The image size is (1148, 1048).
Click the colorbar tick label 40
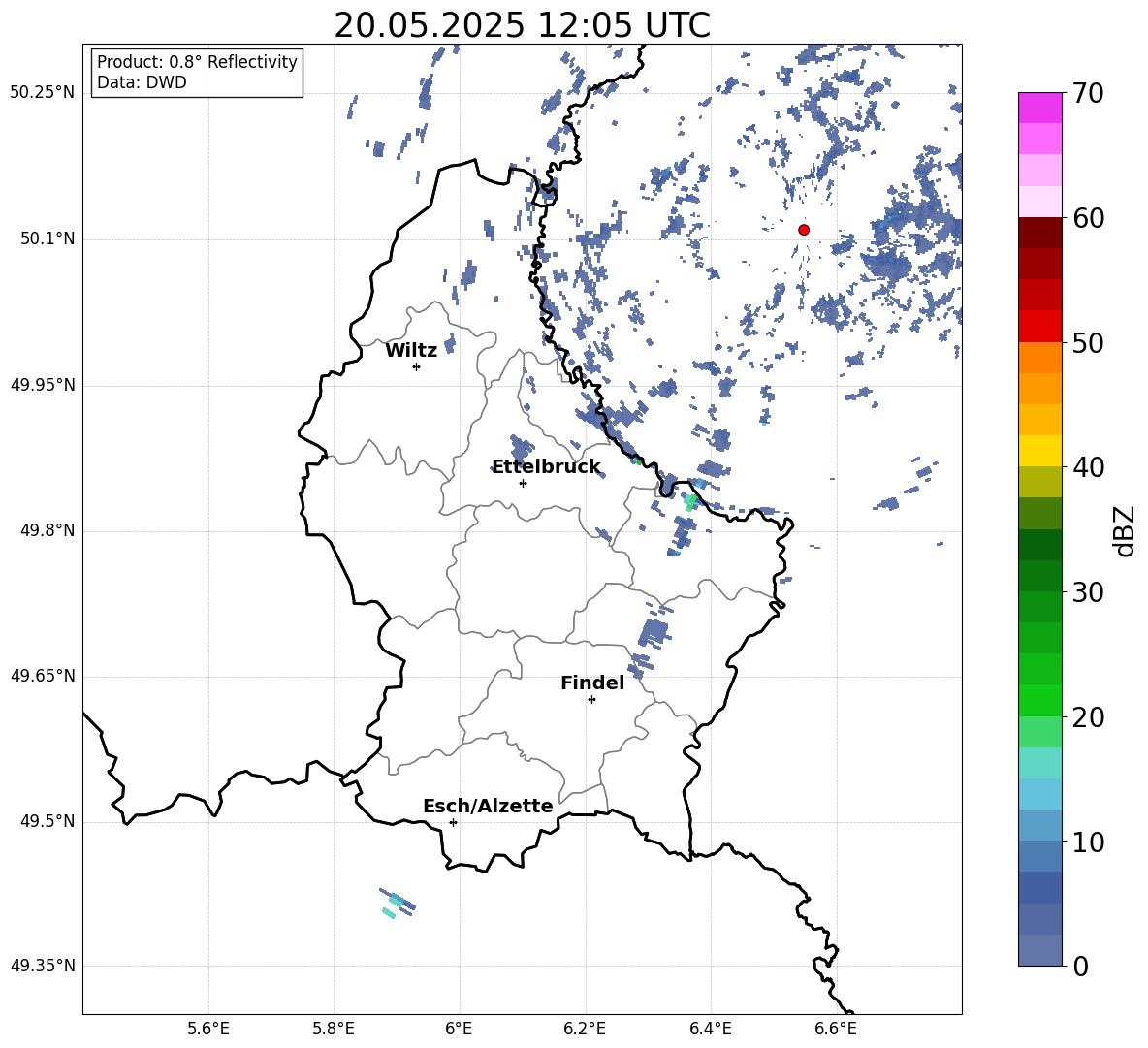1089,467
